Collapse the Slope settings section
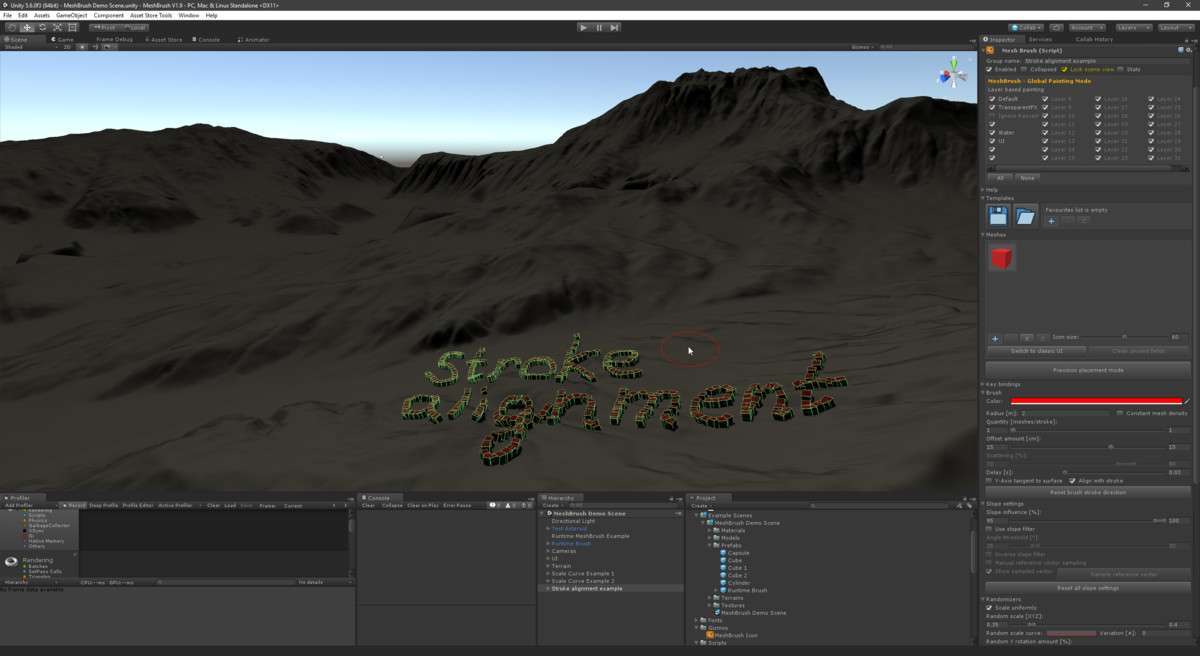The image size is (1200, 656). [1003, 504]
